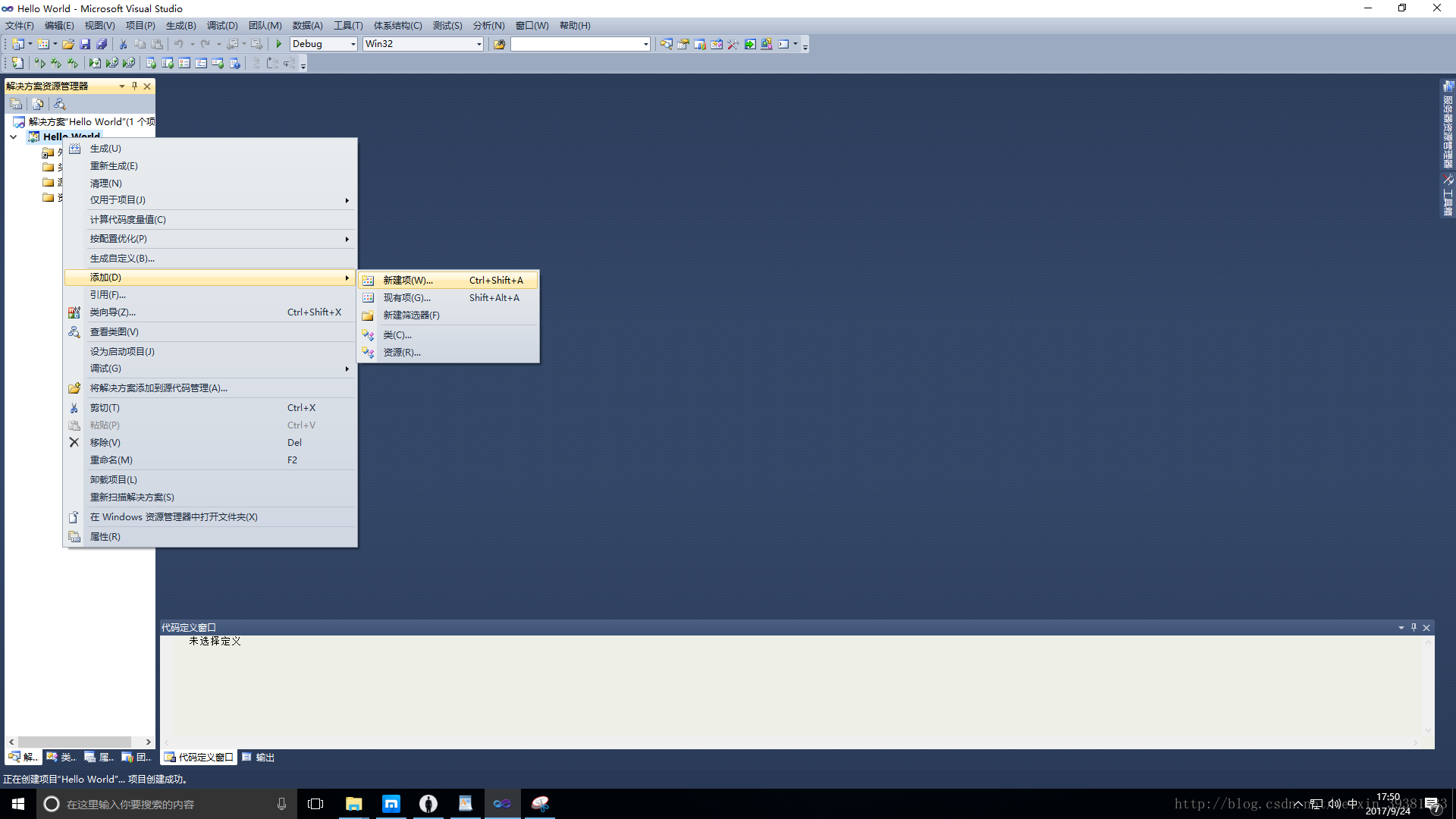This screenshot has height=819, width=1456.
Task: Open the Find combo box dropdown arrow
Action: tap(646, 44)
